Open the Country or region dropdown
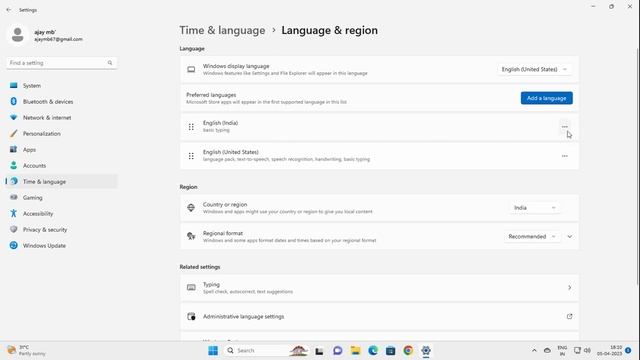The width and height of the screenshot is (640, 360). 534,208
